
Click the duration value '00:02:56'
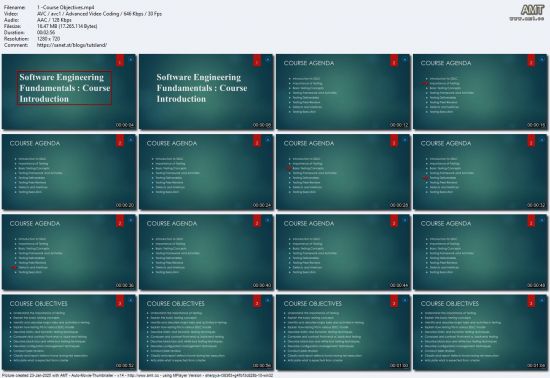(46, 33)
